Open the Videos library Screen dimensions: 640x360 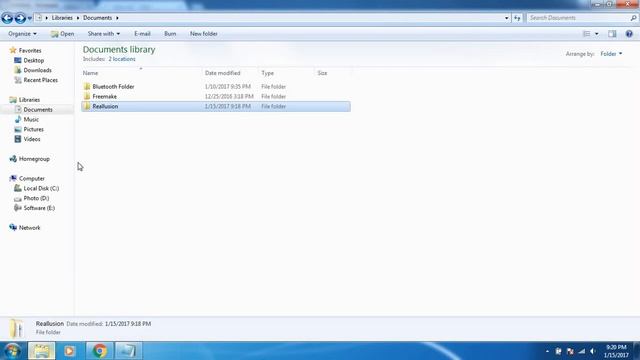tap(32, 139)
